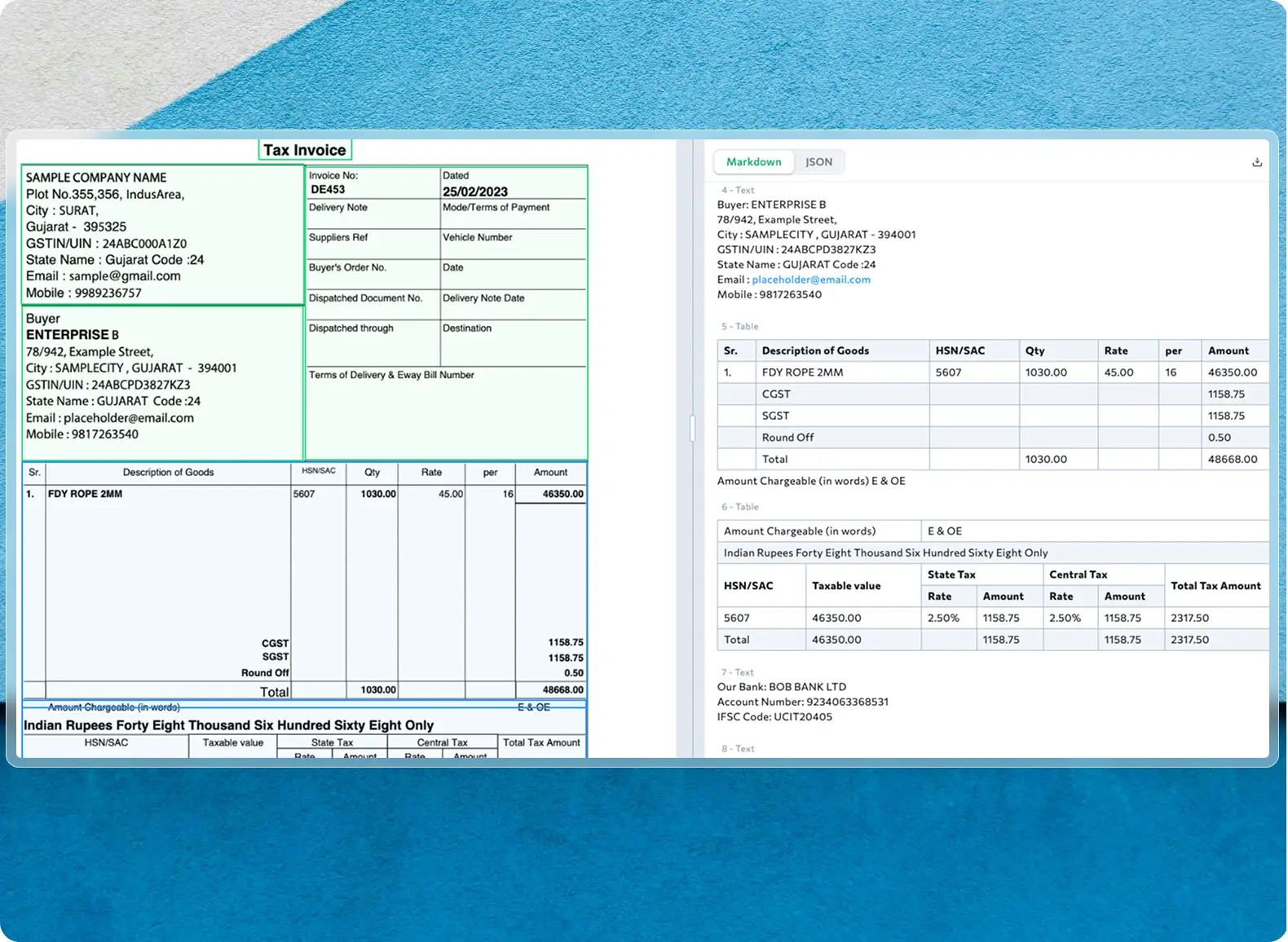Select the 48668.00 total cell in the output table

pyautogui.click(x=1232, y=460)
